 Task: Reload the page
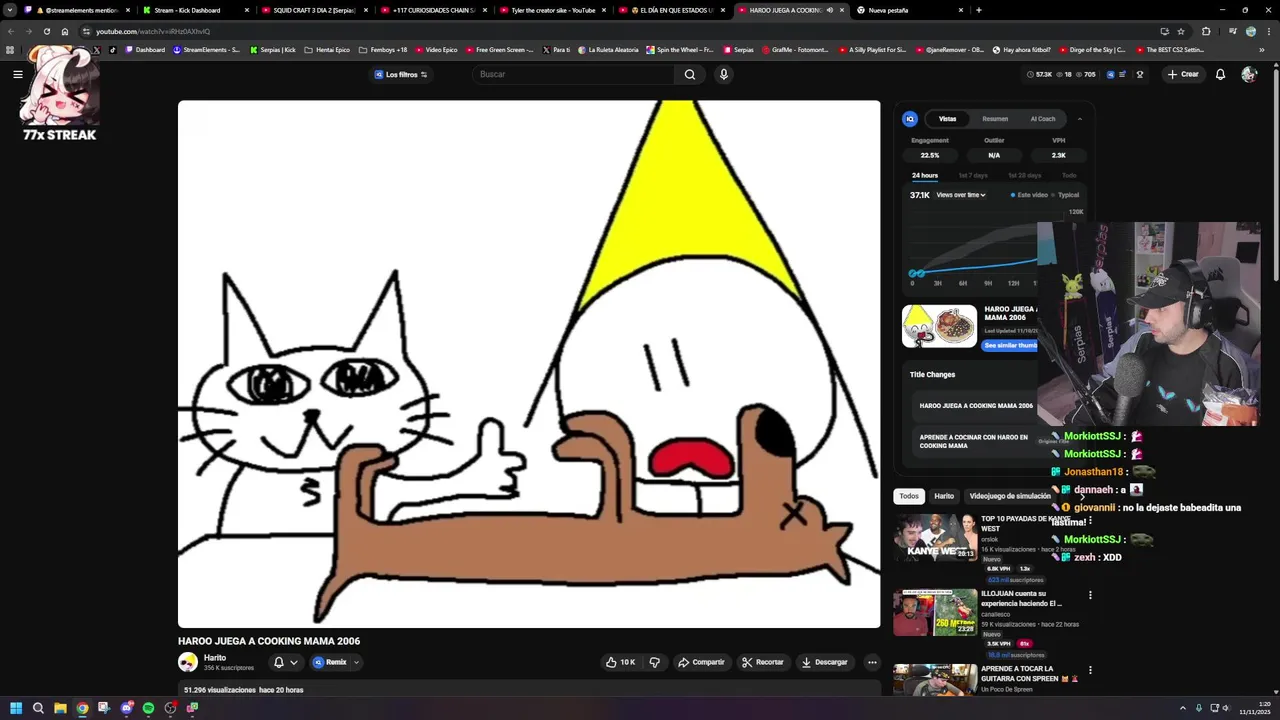pyautogui.click(x=46, y=31)
